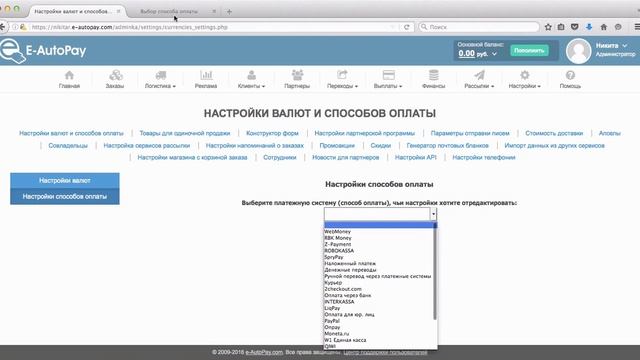Click the browser home icon

click(x=604, y=27)
